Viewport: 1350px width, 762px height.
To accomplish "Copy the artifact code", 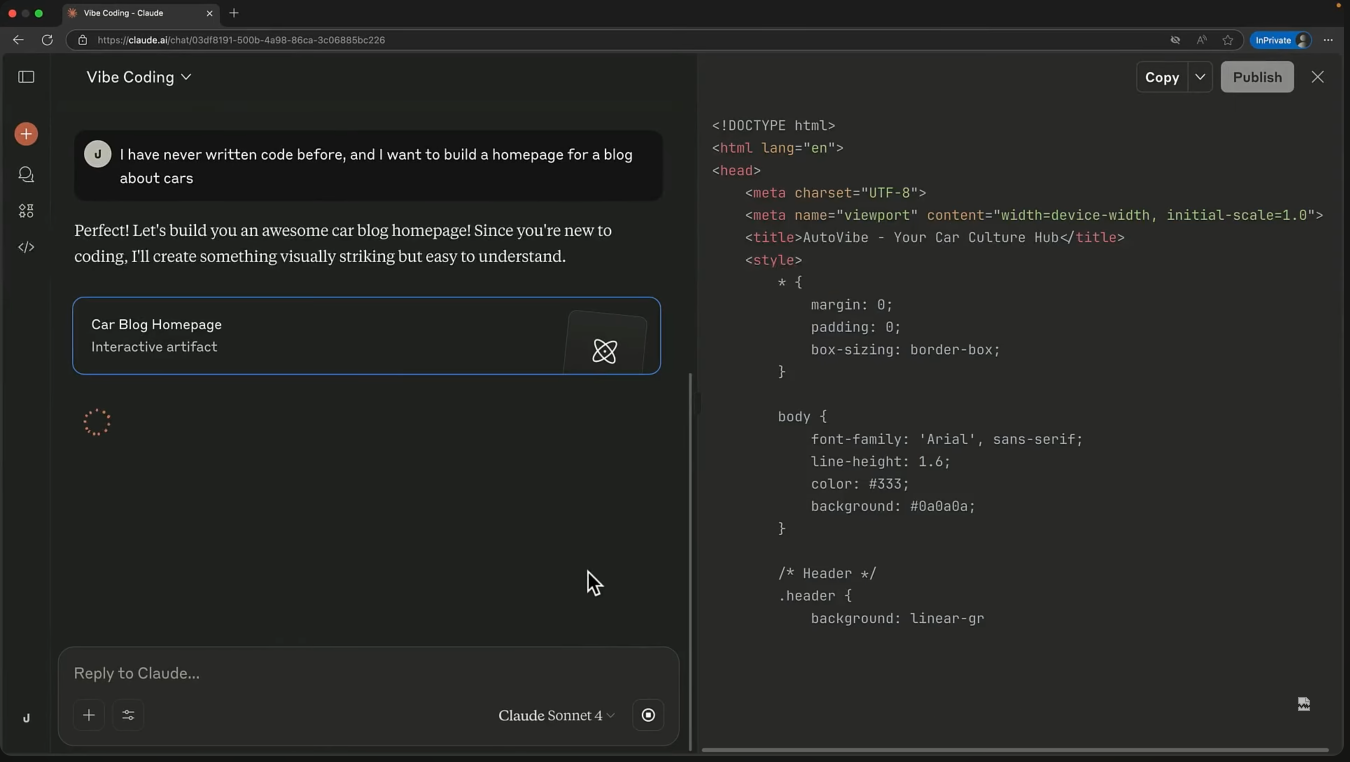I will coord(1162,77).
